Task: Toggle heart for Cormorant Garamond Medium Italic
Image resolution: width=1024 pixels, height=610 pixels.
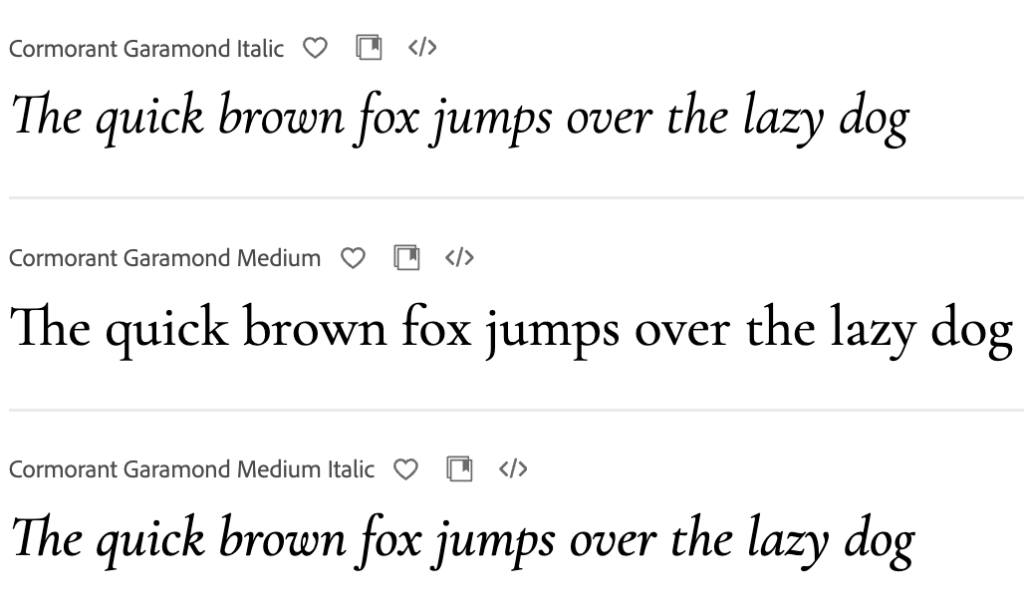Action: [405, 468]
